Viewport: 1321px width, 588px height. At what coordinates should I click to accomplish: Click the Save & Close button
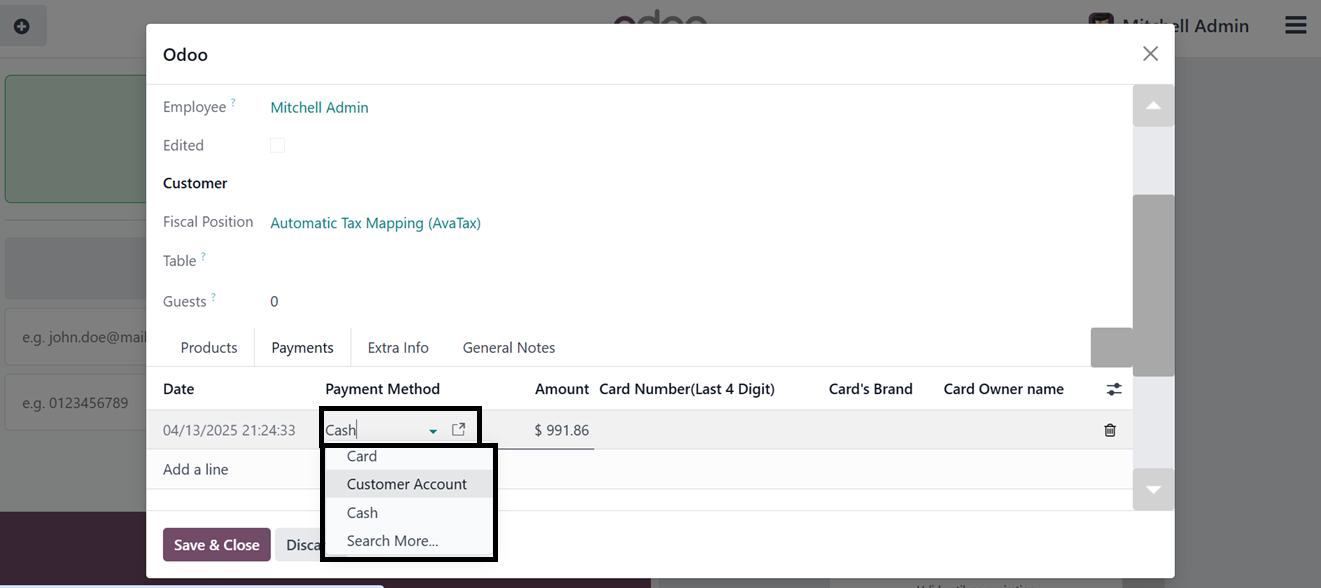click(217, 545)
